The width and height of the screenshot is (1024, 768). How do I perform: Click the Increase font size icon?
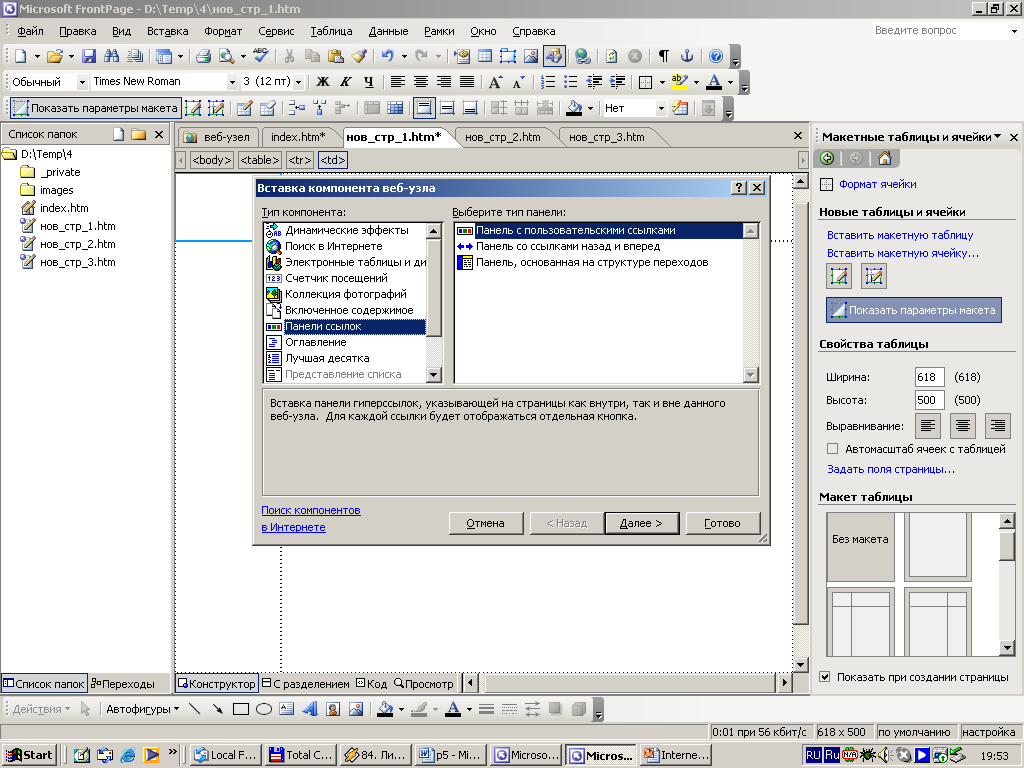[496, 82]
